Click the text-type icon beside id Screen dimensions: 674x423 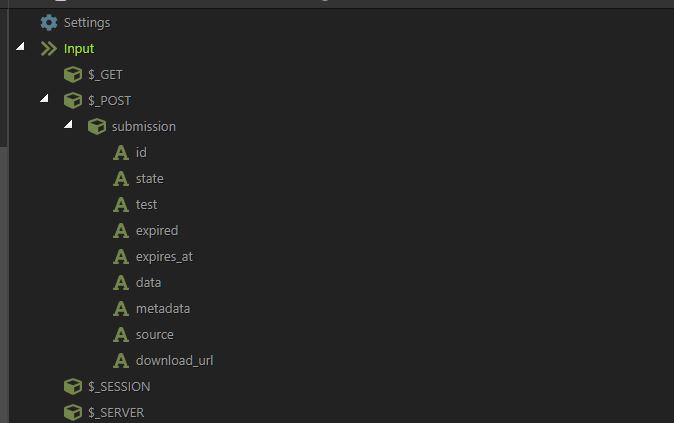(x=121, y=152)
